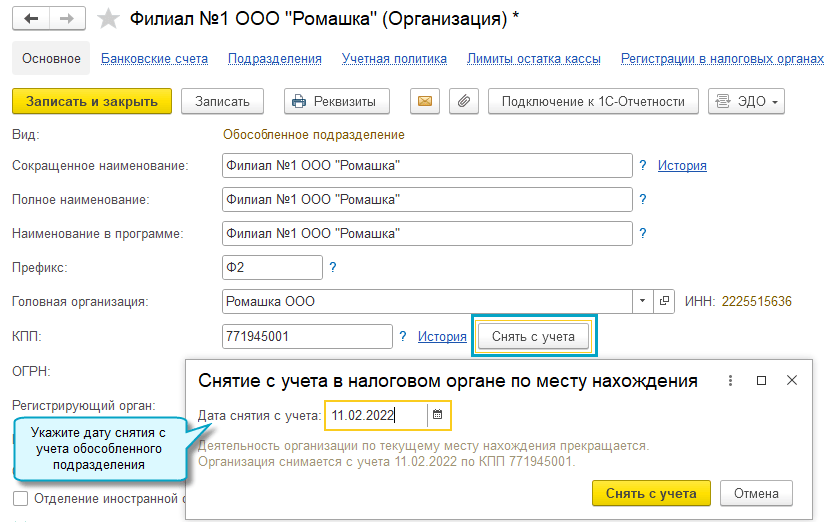This screenshot has width=831, height=522.
Task: Open calendar picker for deregistration date
Action: pyautogui.click(x=438, y=414)
